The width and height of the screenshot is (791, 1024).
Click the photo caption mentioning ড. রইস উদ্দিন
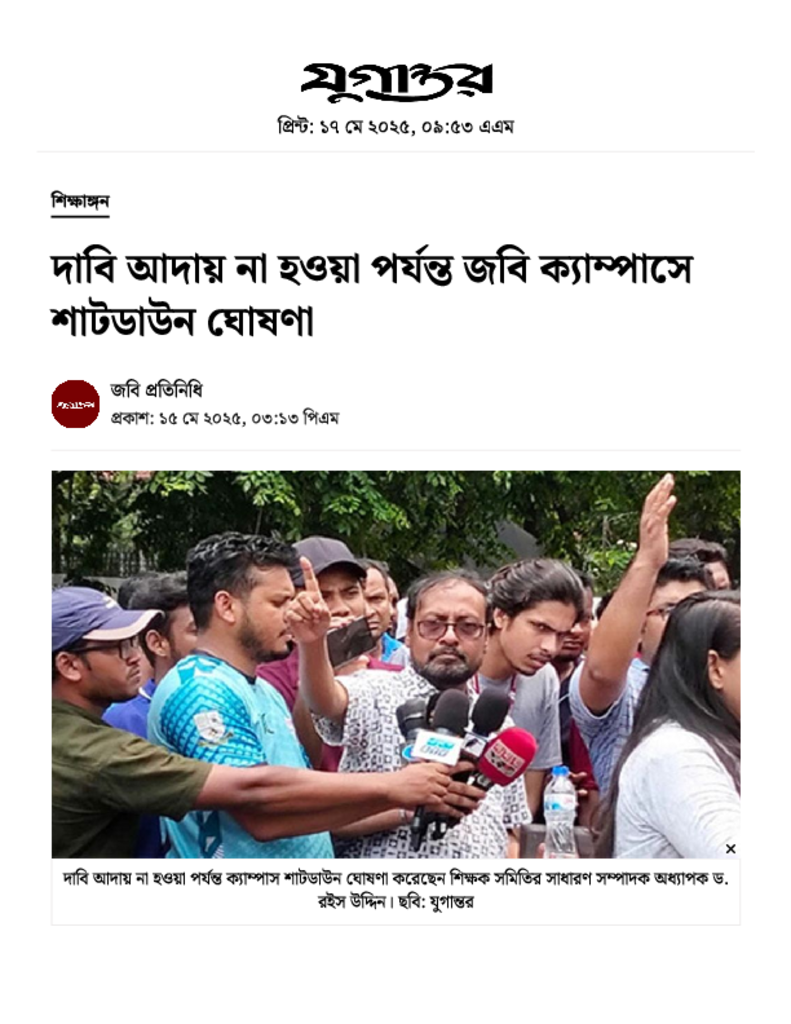click(x=396, y=890)
